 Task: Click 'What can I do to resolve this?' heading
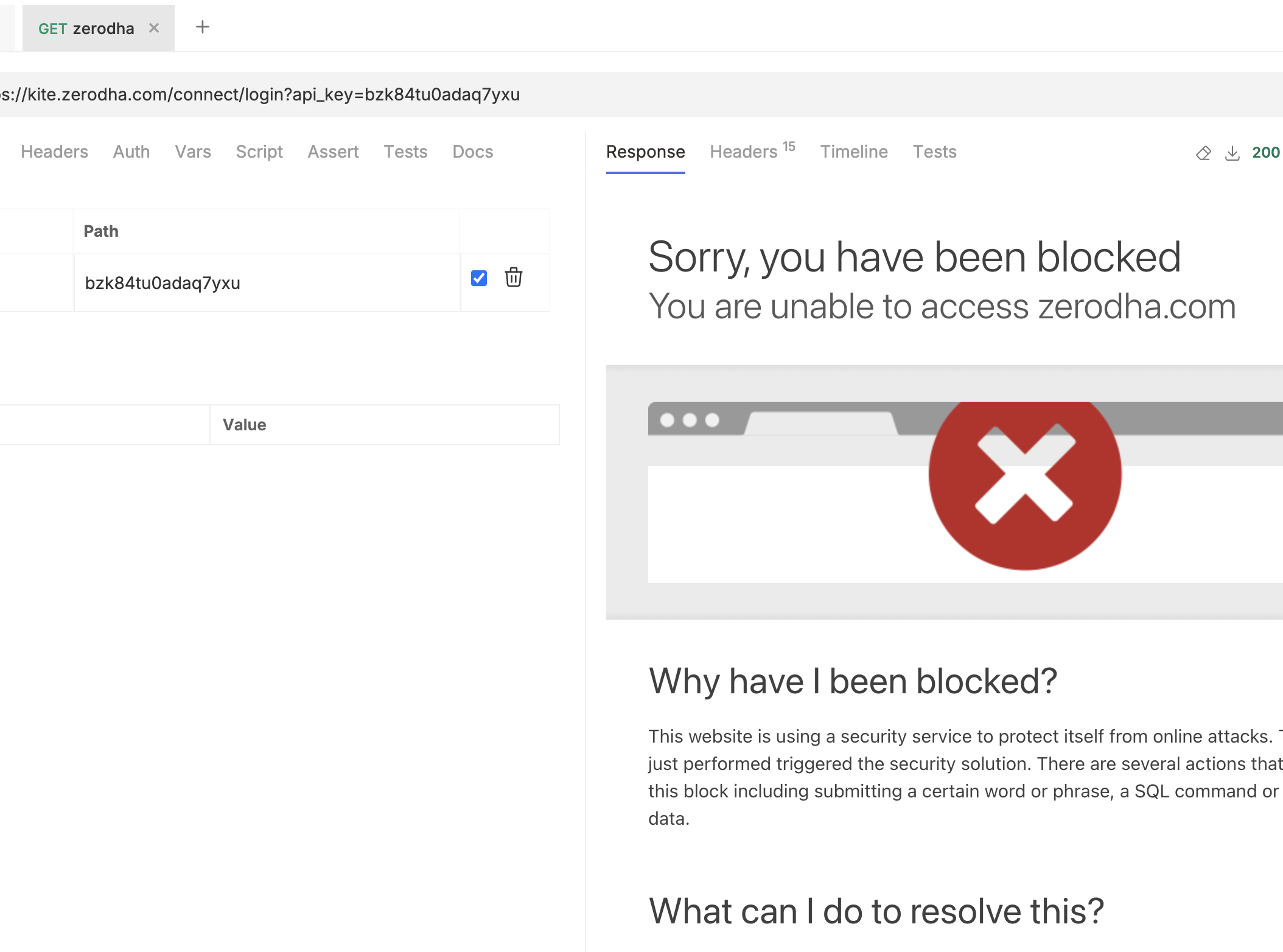tap(876, 911)
